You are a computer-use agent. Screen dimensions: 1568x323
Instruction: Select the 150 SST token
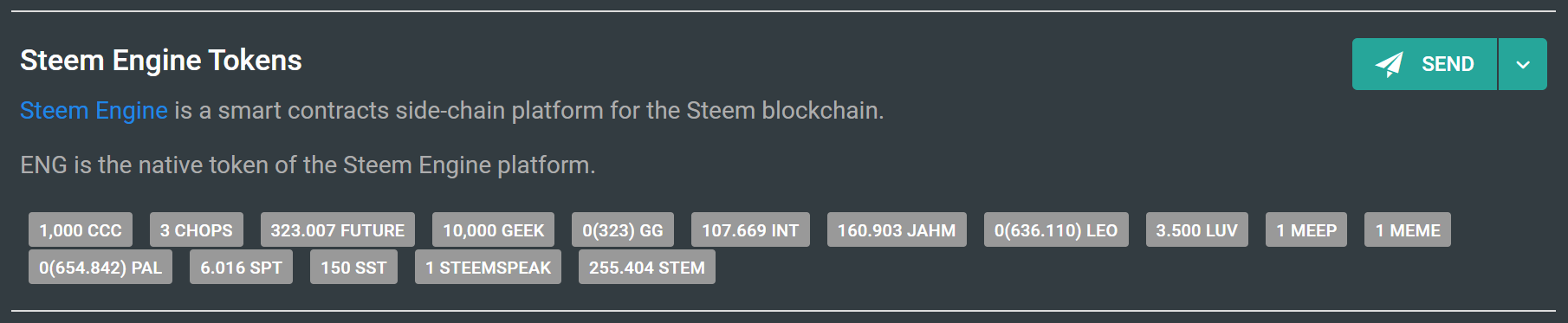(353, 268)
